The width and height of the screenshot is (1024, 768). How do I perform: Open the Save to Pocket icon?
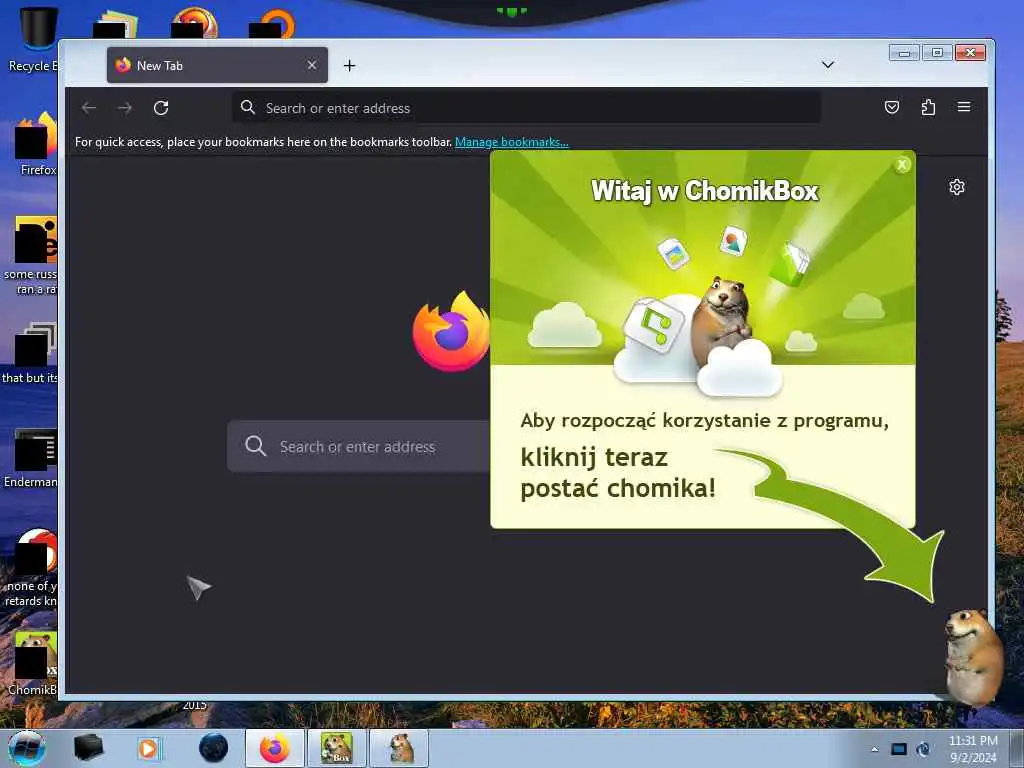click(x=891, y=107)
